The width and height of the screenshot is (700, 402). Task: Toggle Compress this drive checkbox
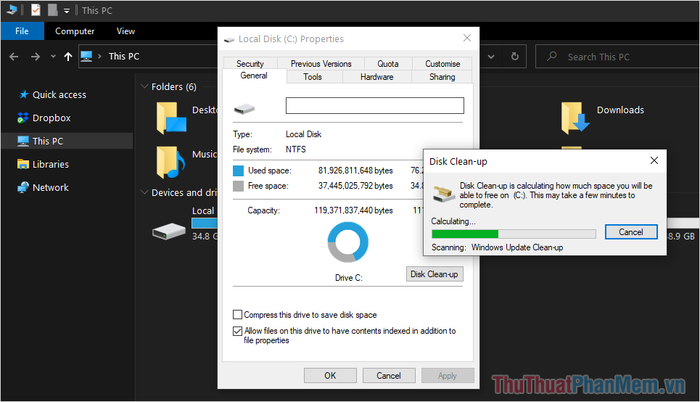tap(238, 314)
